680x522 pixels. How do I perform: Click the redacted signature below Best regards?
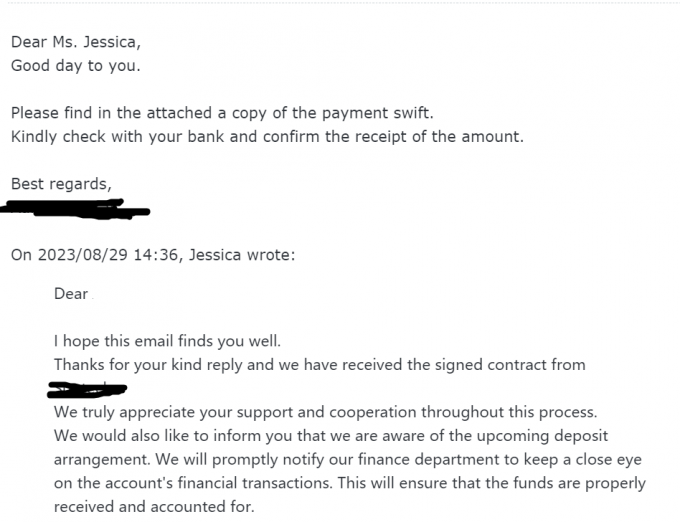pyautogui.click(x=75, y=209)
